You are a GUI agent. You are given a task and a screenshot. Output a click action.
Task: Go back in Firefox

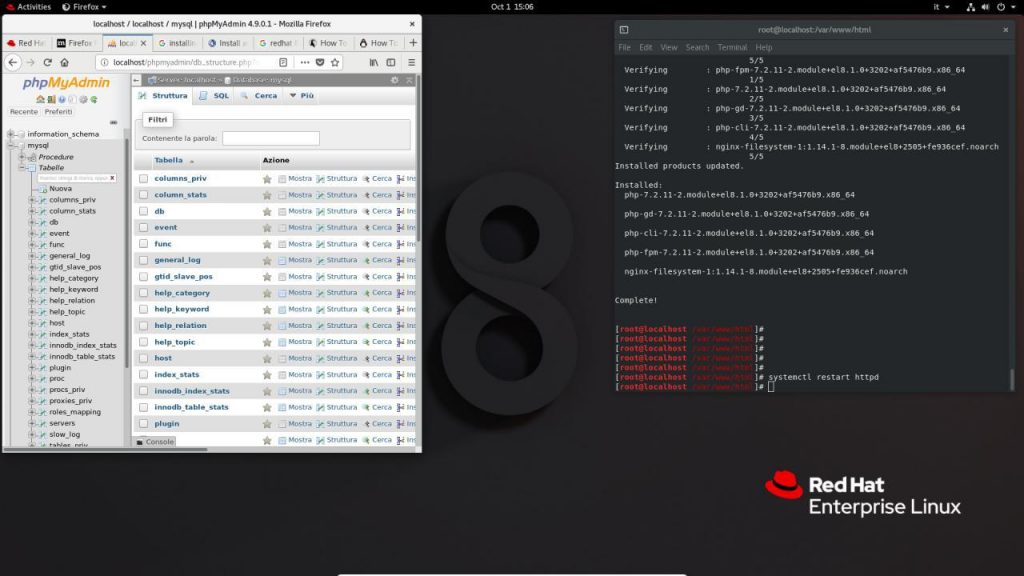point(13,62)
